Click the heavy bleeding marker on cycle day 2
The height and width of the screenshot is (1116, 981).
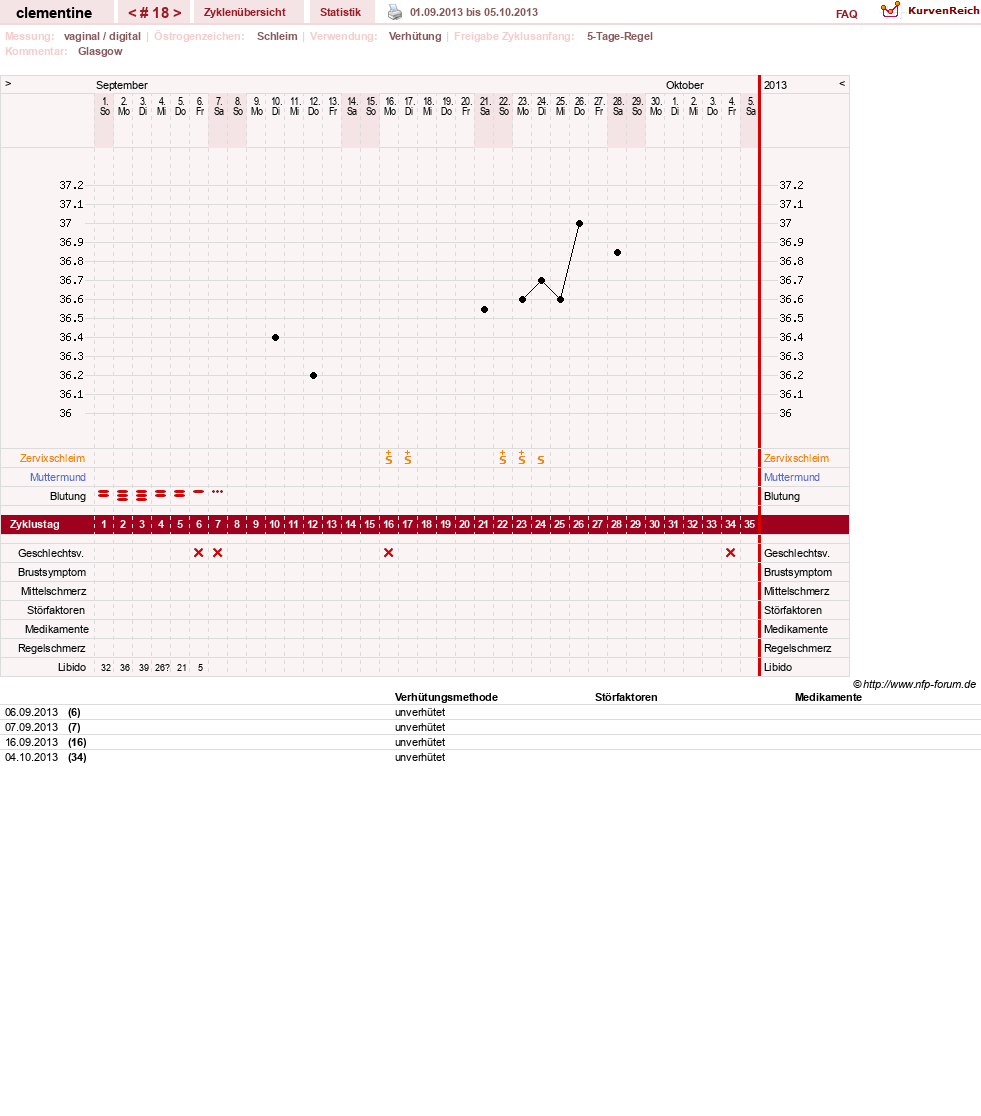122,495
